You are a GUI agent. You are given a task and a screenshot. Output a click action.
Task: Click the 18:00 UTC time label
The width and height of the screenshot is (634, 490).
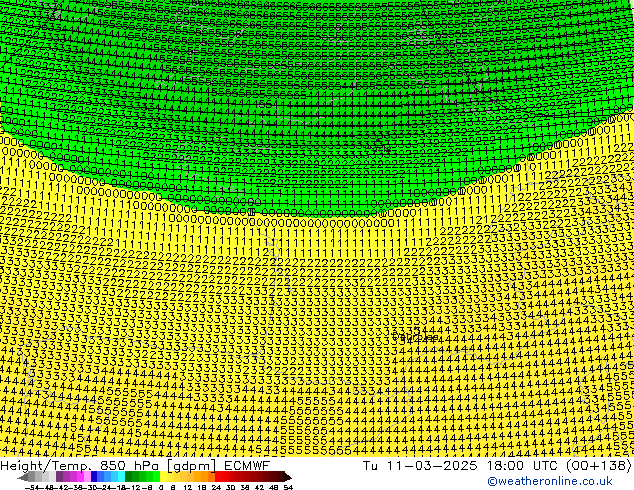tap(523, 465)
